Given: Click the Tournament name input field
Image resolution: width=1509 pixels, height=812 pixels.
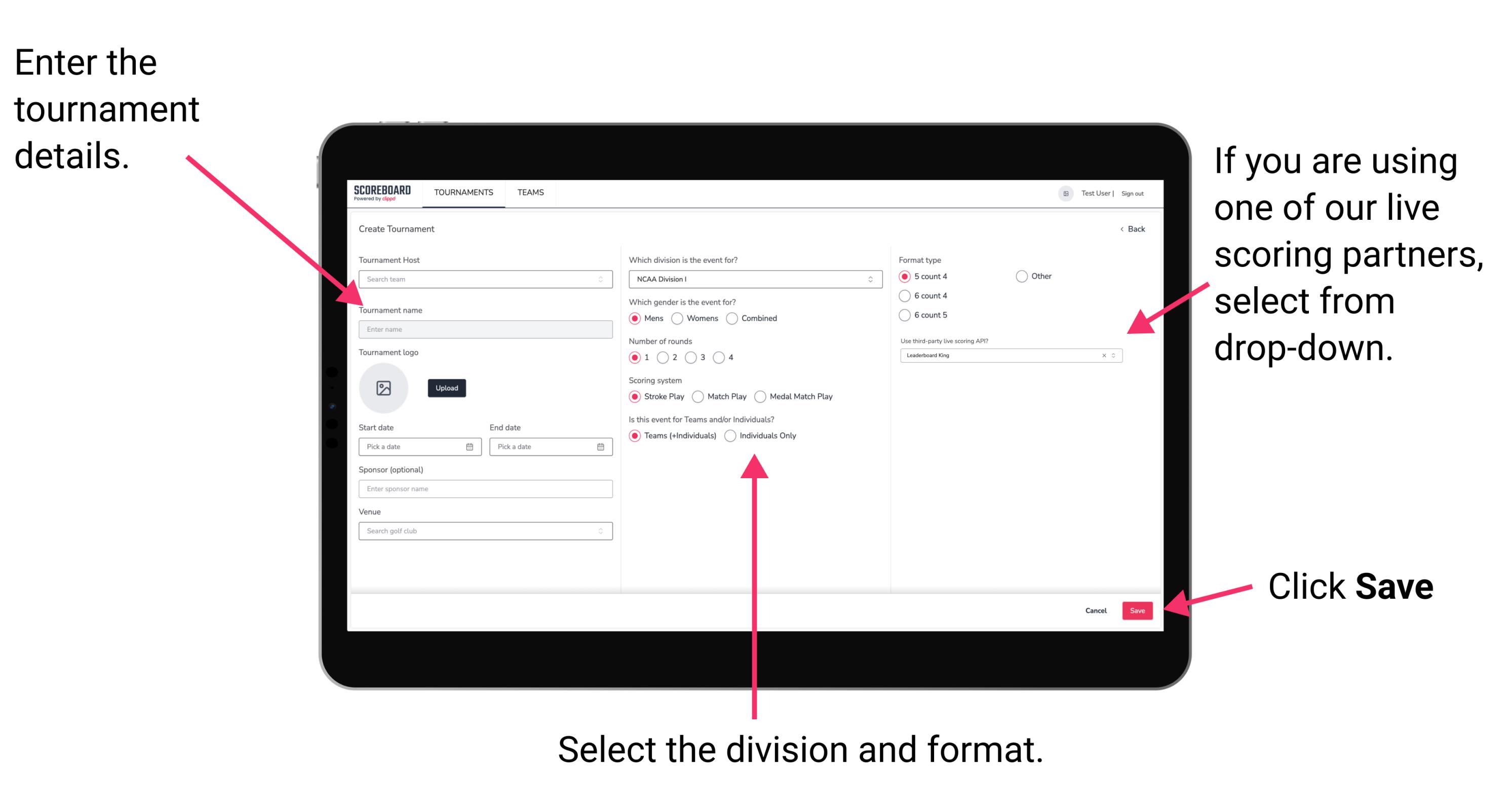Looking at the screenshot, I should coord(483,329).
